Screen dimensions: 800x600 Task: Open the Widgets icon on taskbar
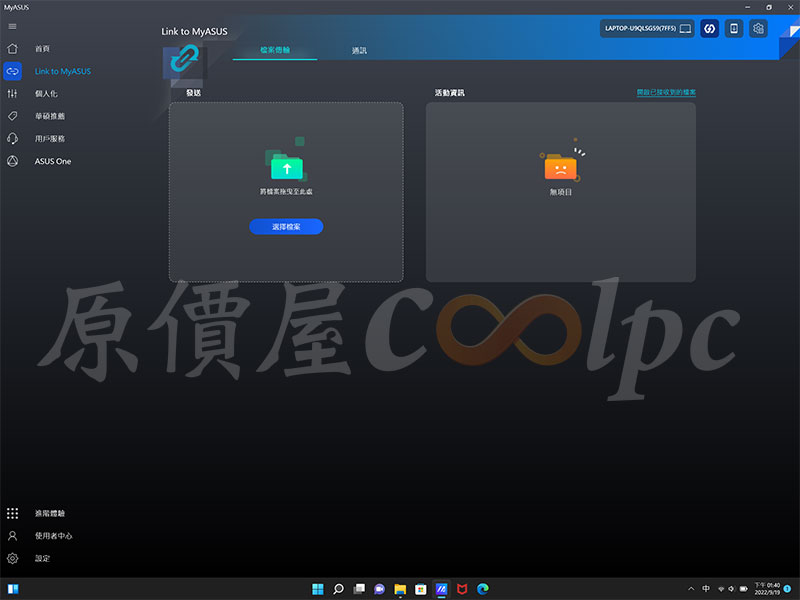13,589
